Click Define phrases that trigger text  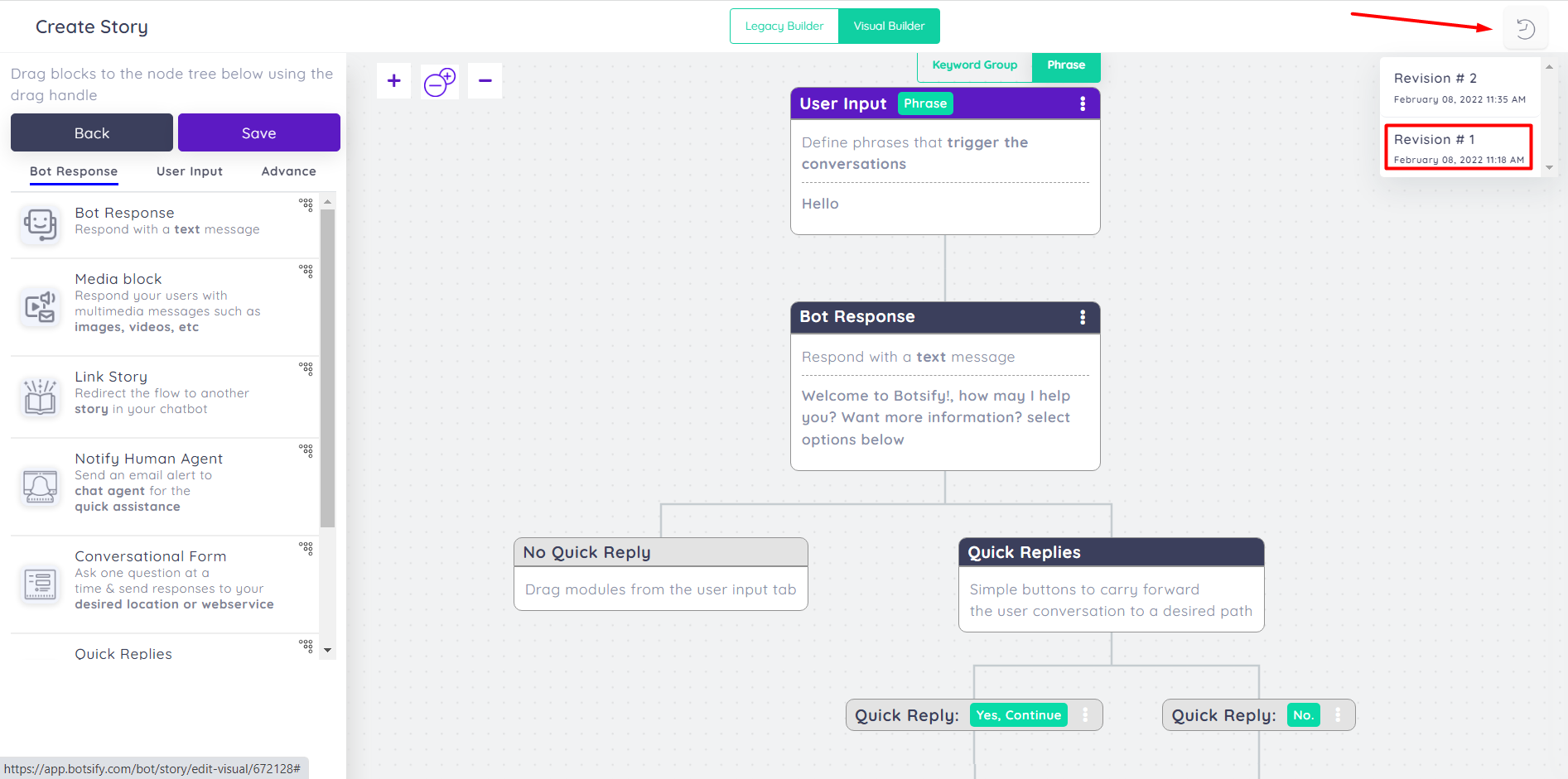point(915,153)
